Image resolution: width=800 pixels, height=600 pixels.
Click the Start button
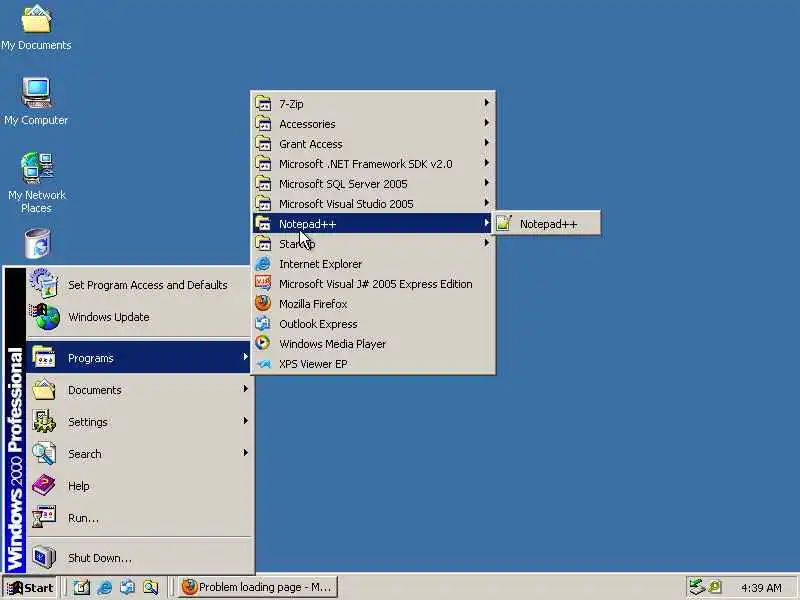pyautogui.click(x=30, y=588)
